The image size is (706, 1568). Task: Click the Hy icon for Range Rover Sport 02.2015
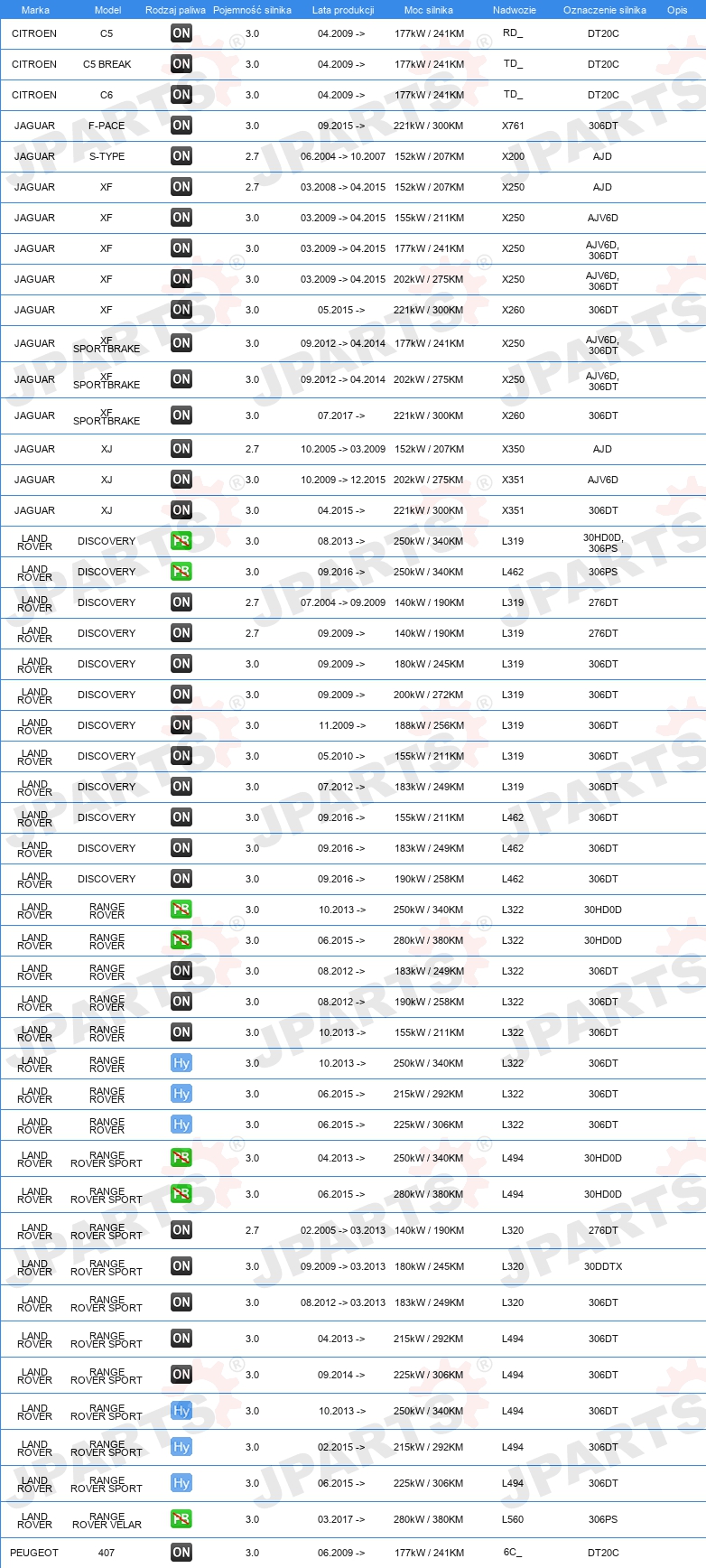pyautogui.click(x=181, y=1447)
